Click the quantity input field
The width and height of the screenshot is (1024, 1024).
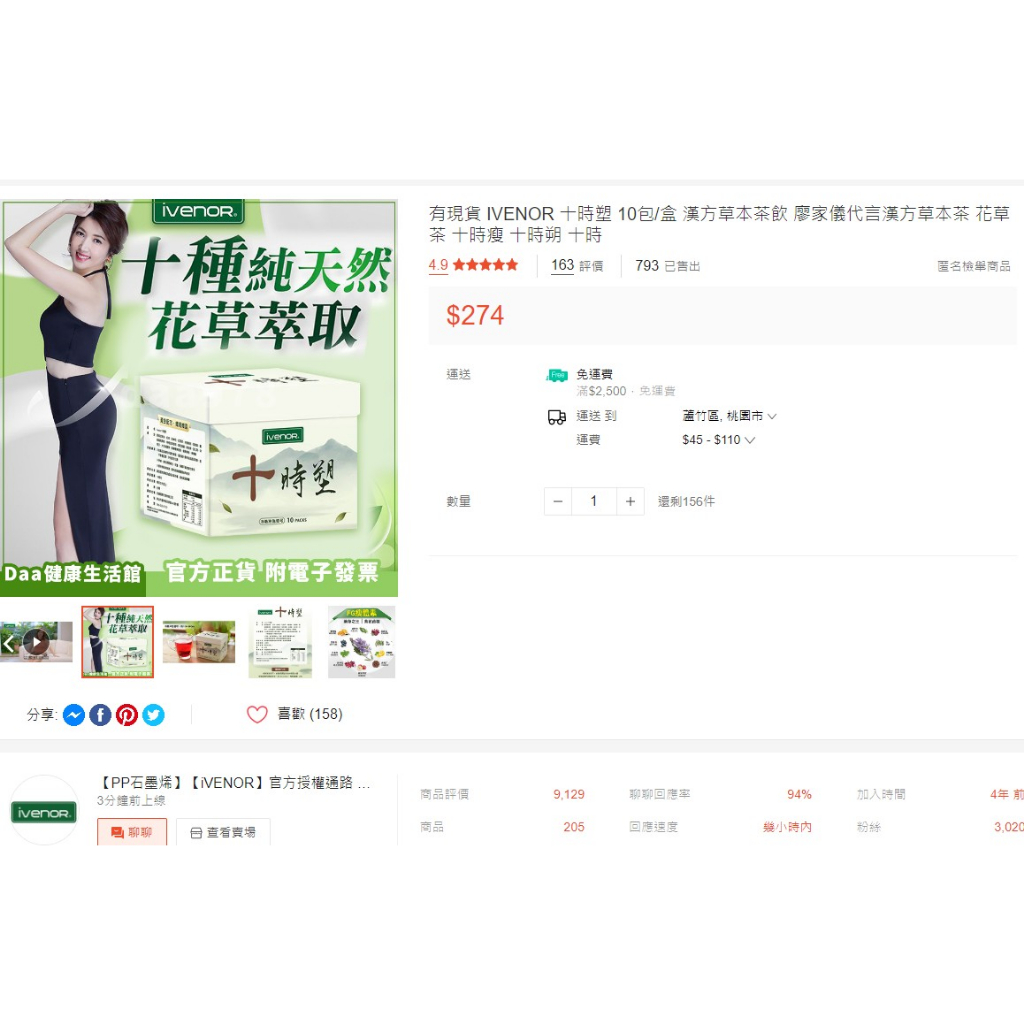[x=594, y=502]
